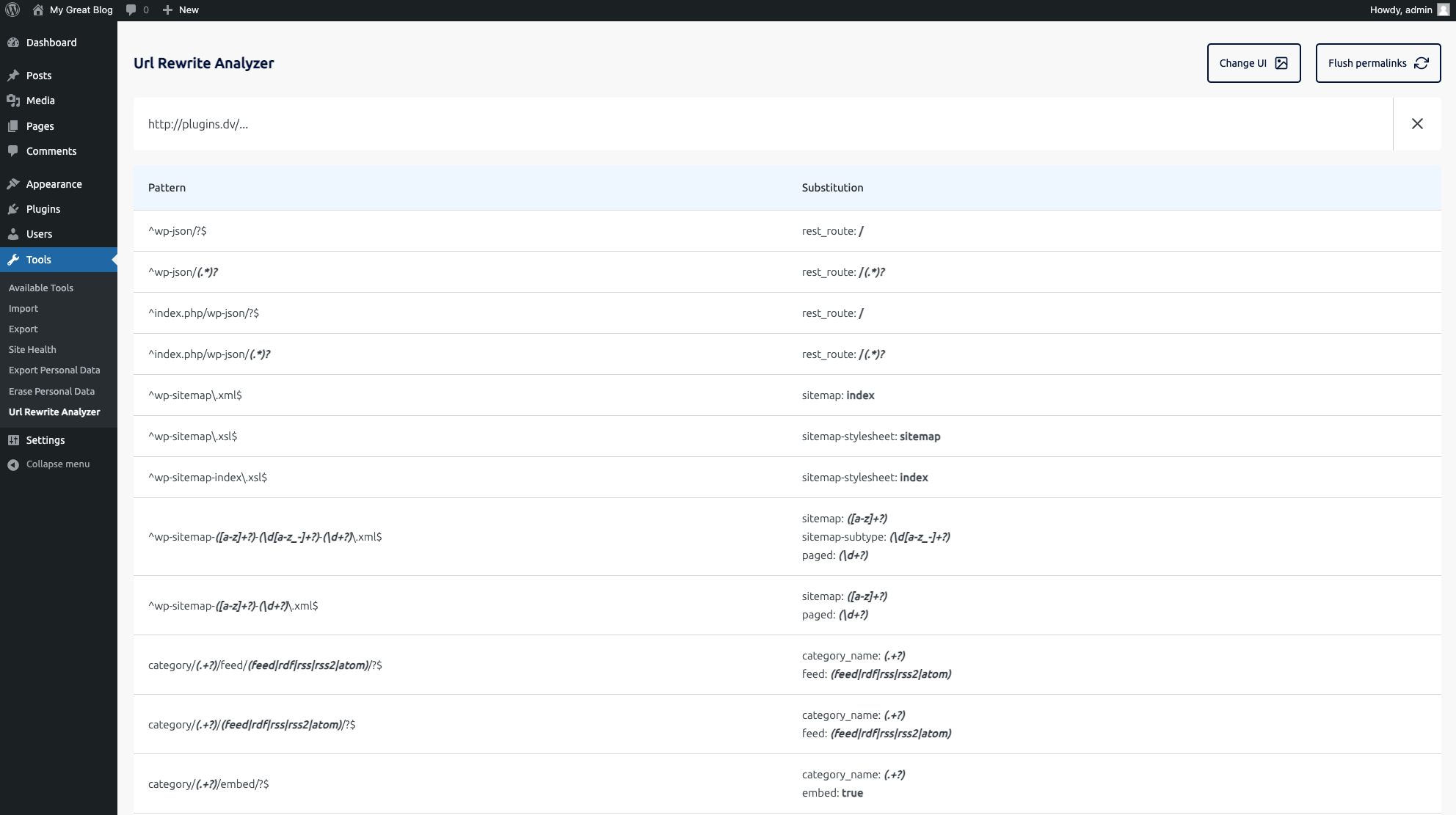
Task: Clear the URL field with X icon
Action: 1417,124
